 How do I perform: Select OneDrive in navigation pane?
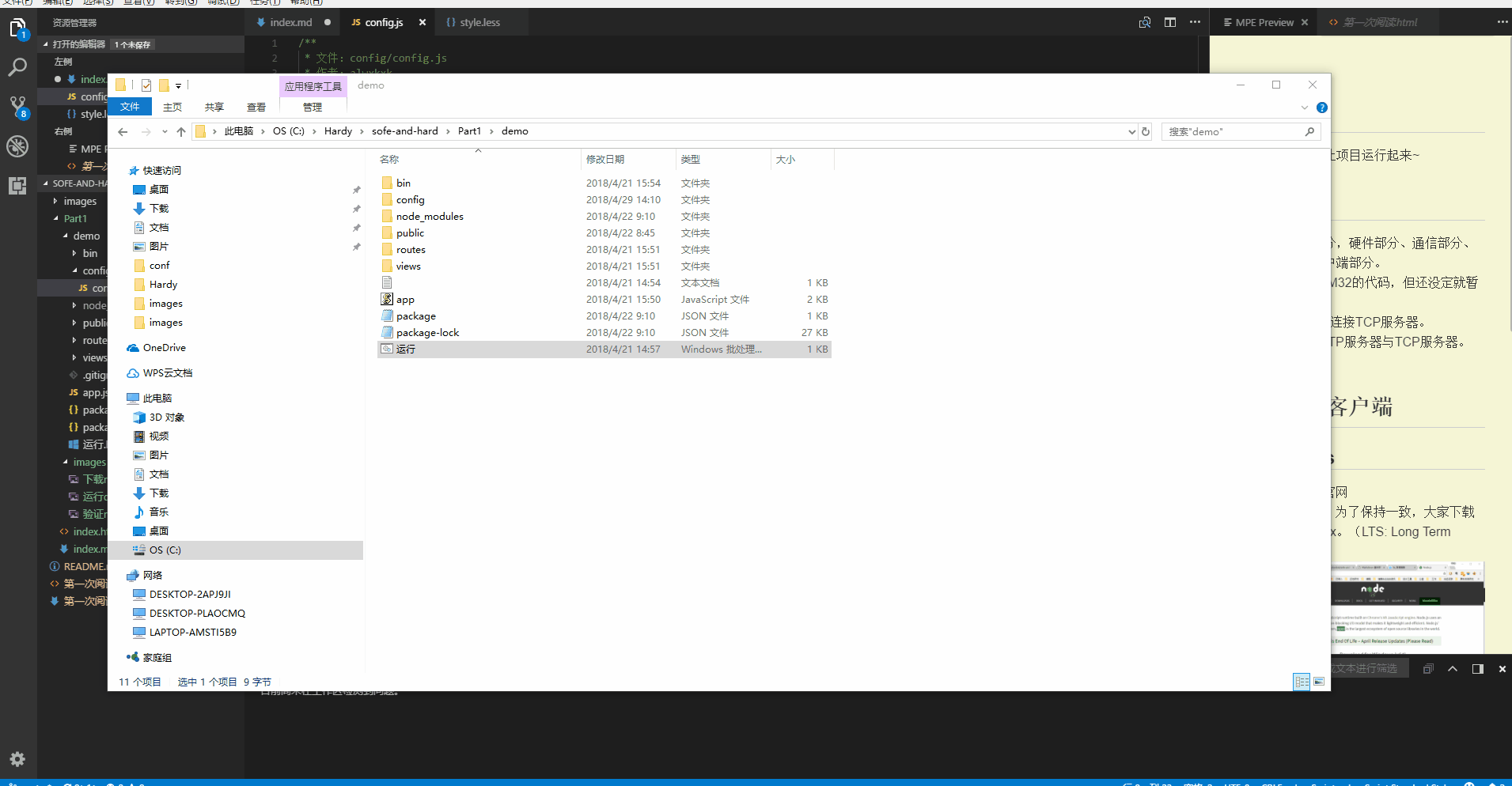click(165, 347)
